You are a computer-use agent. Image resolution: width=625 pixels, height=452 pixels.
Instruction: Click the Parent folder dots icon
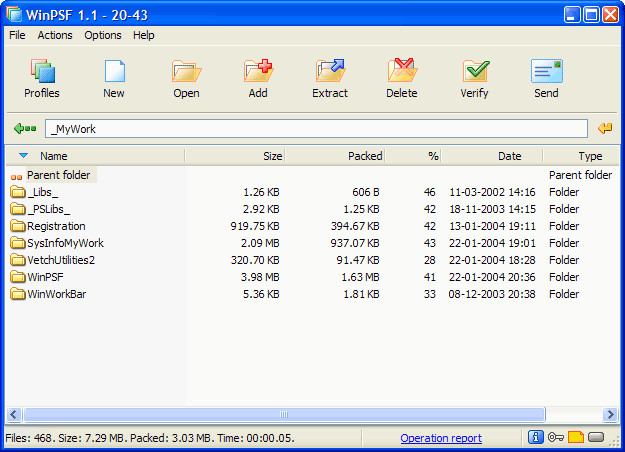pyautogui.click(x=16, y=177)
